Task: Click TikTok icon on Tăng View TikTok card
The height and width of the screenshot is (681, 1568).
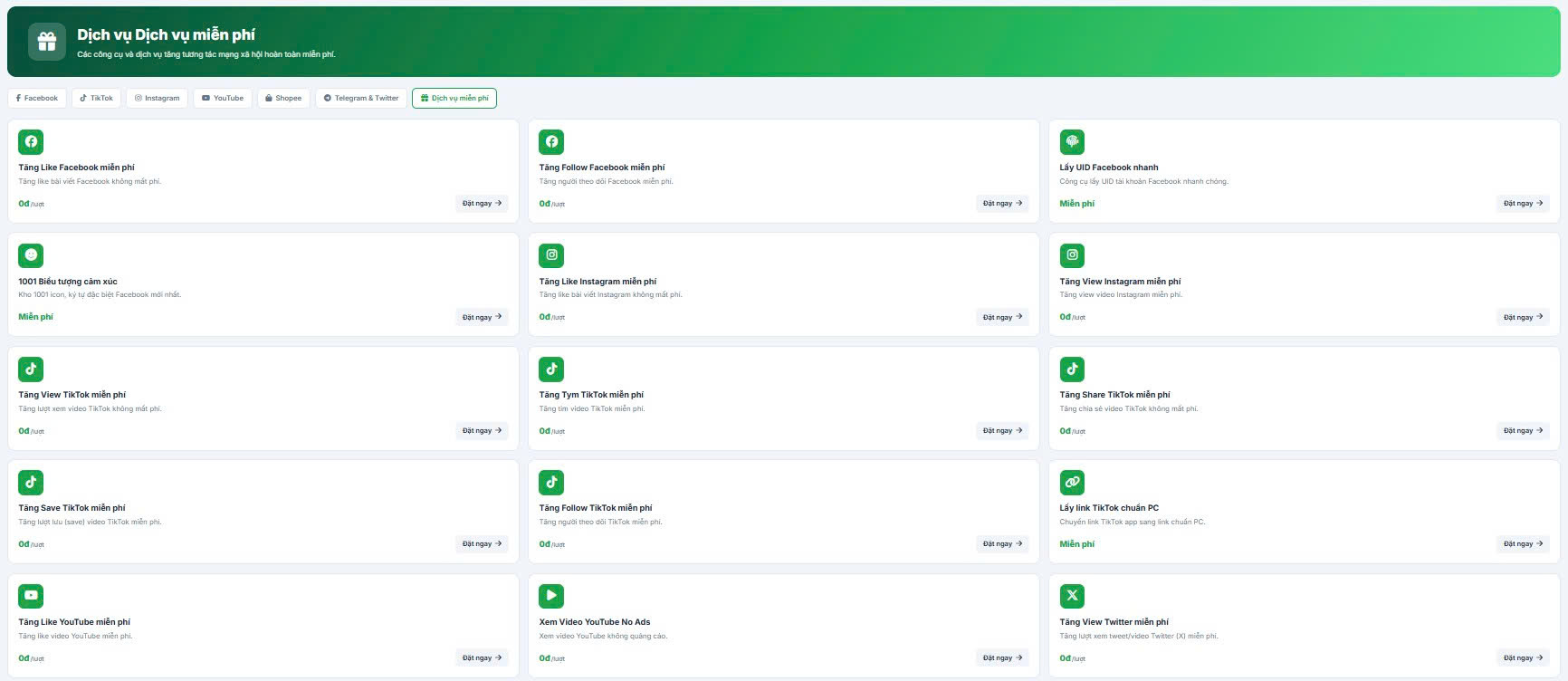Action: (x=31, y=369)
